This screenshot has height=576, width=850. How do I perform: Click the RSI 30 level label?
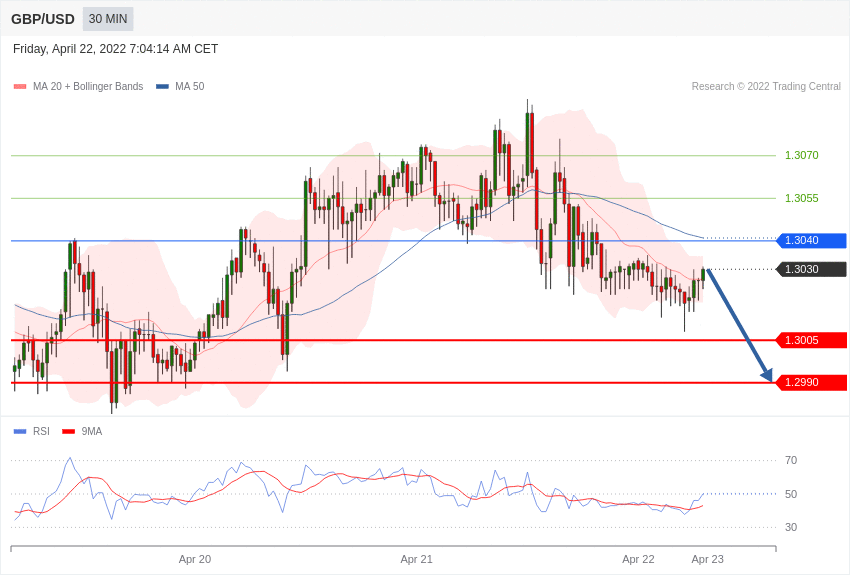click(x=791, y=527)
